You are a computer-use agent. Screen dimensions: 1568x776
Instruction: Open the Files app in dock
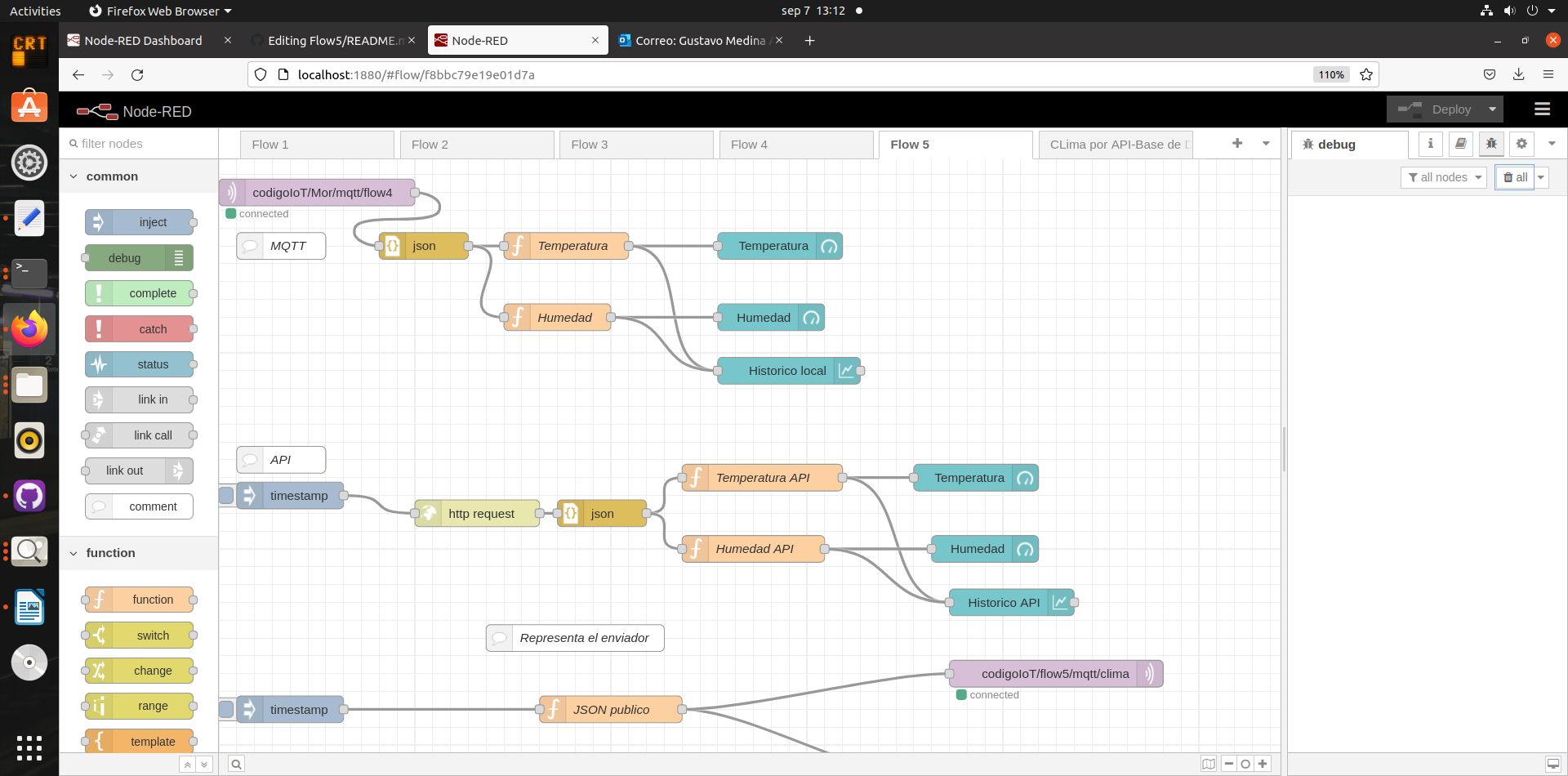(29, 385)
